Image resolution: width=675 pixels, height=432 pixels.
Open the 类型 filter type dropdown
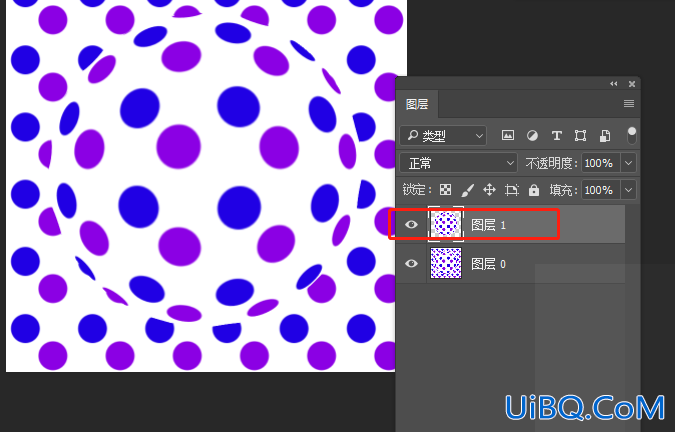point(443,136)
